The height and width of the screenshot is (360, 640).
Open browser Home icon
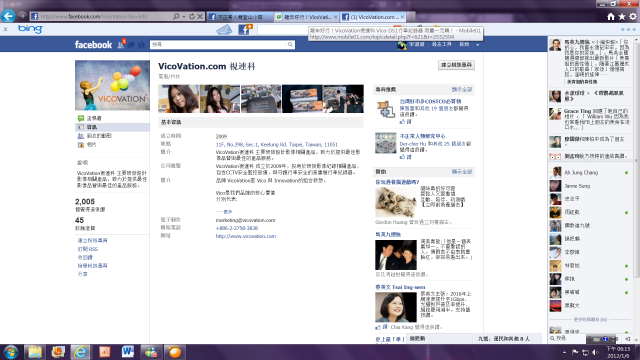tap(611, 16)
